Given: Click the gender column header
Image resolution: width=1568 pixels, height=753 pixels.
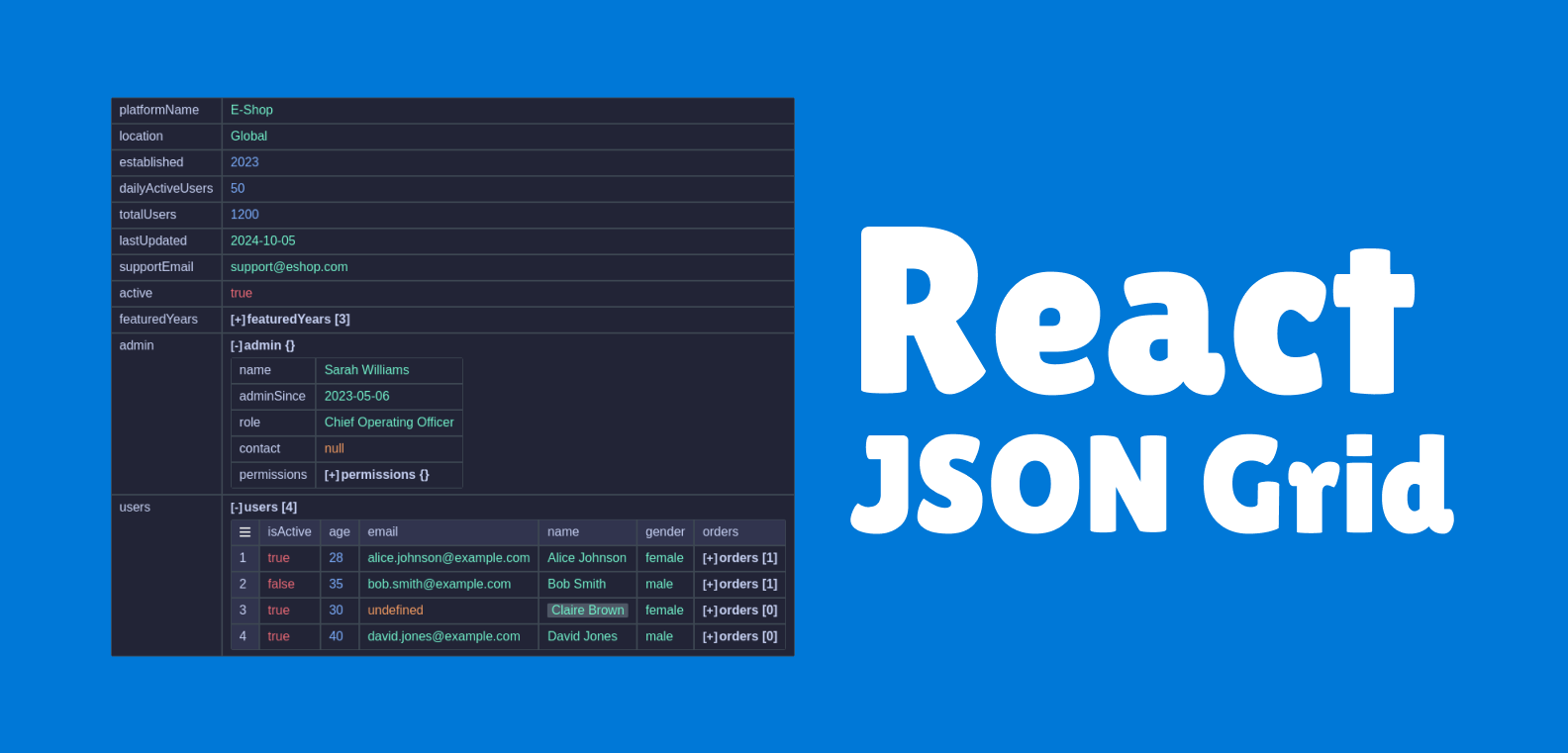Looking at the screenshot, I should click(x=664, y=532).
